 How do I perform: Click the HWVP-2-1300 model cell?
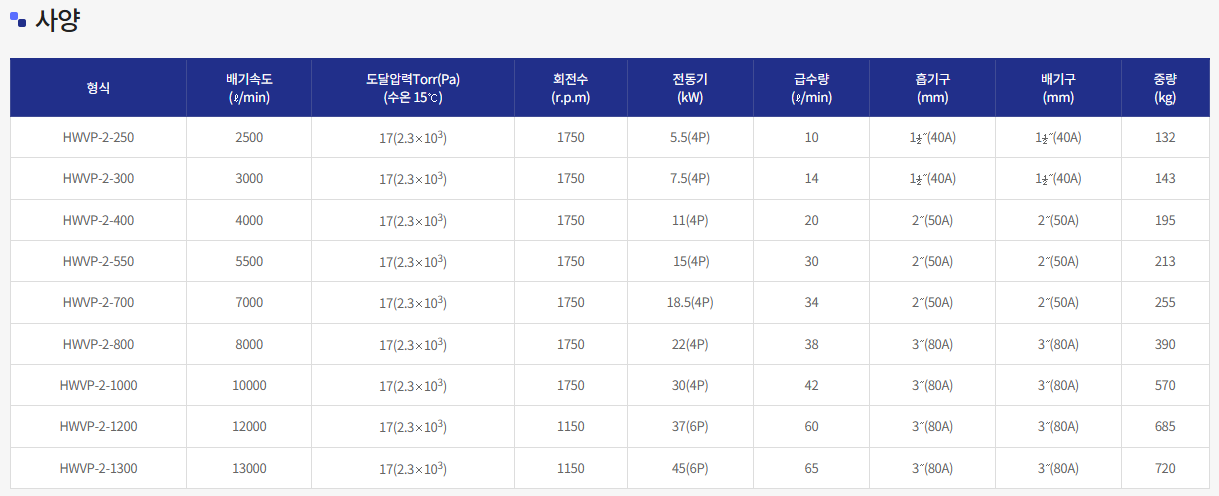click(98, 468)
